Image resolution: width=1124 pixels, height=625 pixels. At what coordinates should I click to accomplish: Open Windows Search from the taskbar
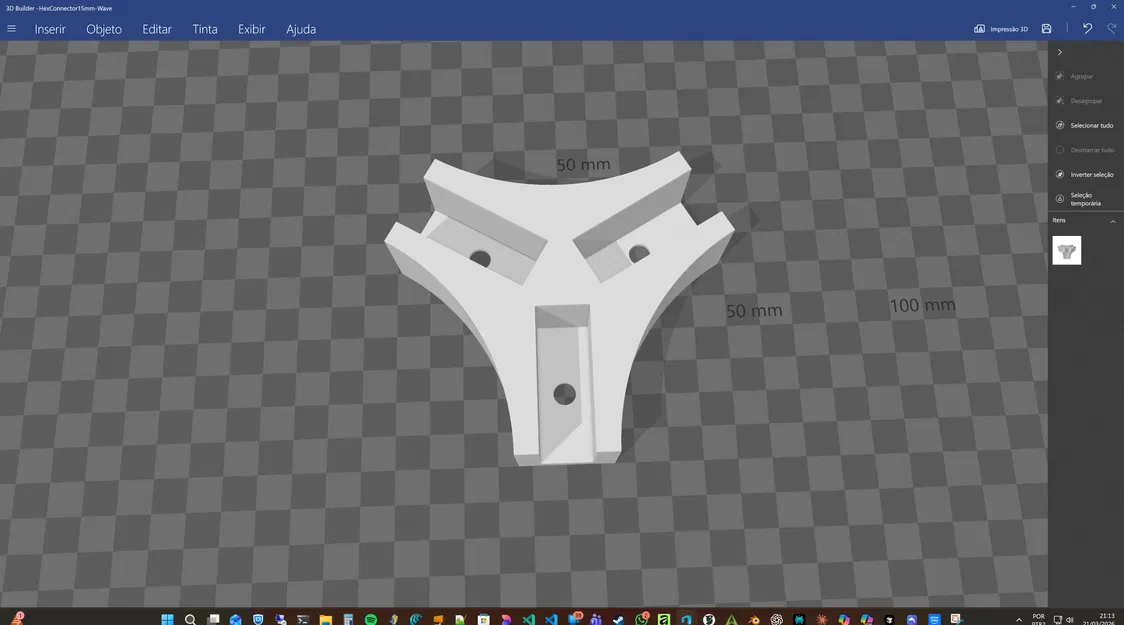coord(190,617)
